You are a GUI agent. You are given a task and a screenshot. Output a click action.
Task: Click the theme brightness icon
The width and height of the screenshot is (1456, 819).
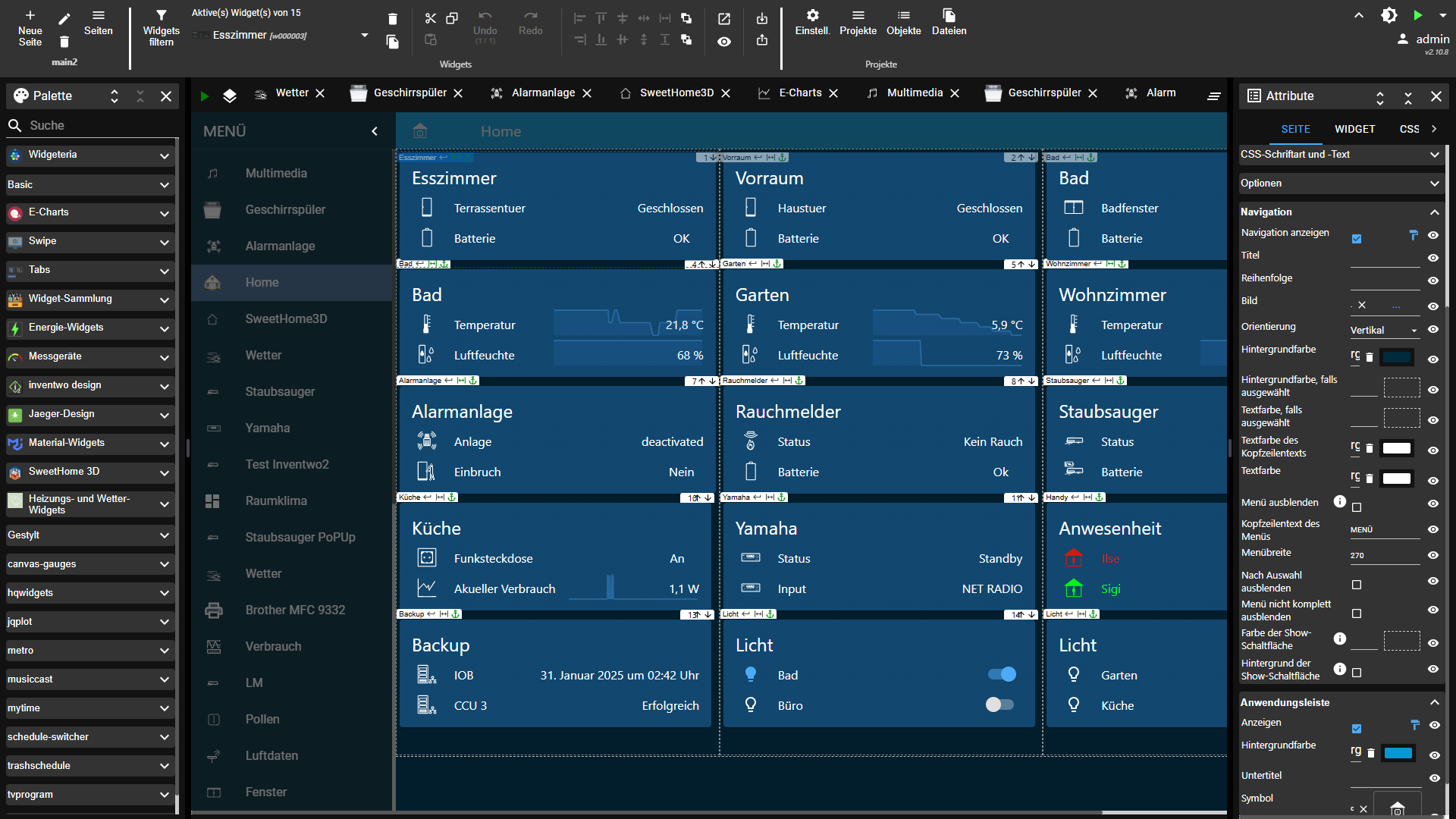(1389, 15)
